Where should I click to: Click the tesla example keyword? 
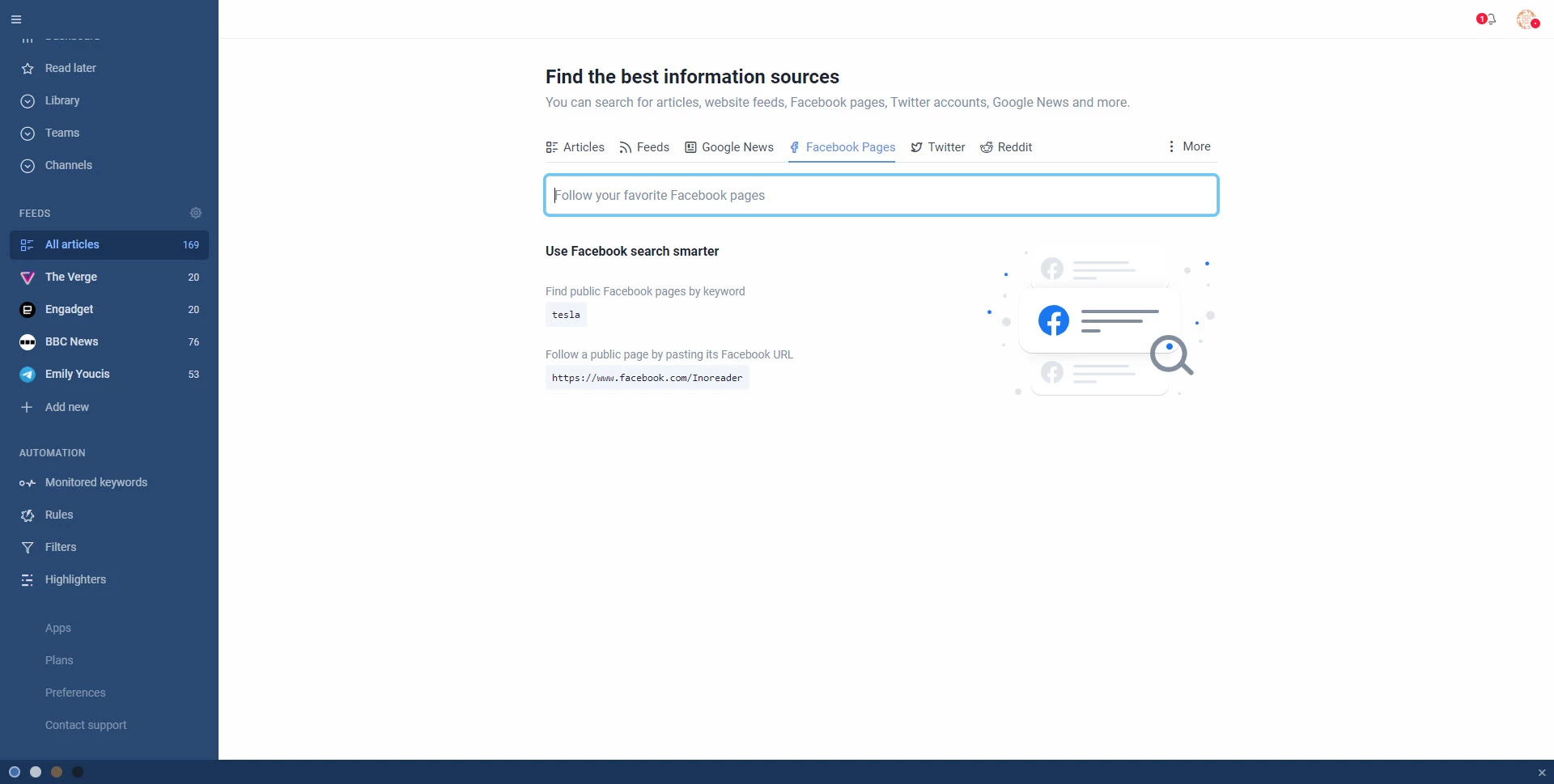(566, 315)
